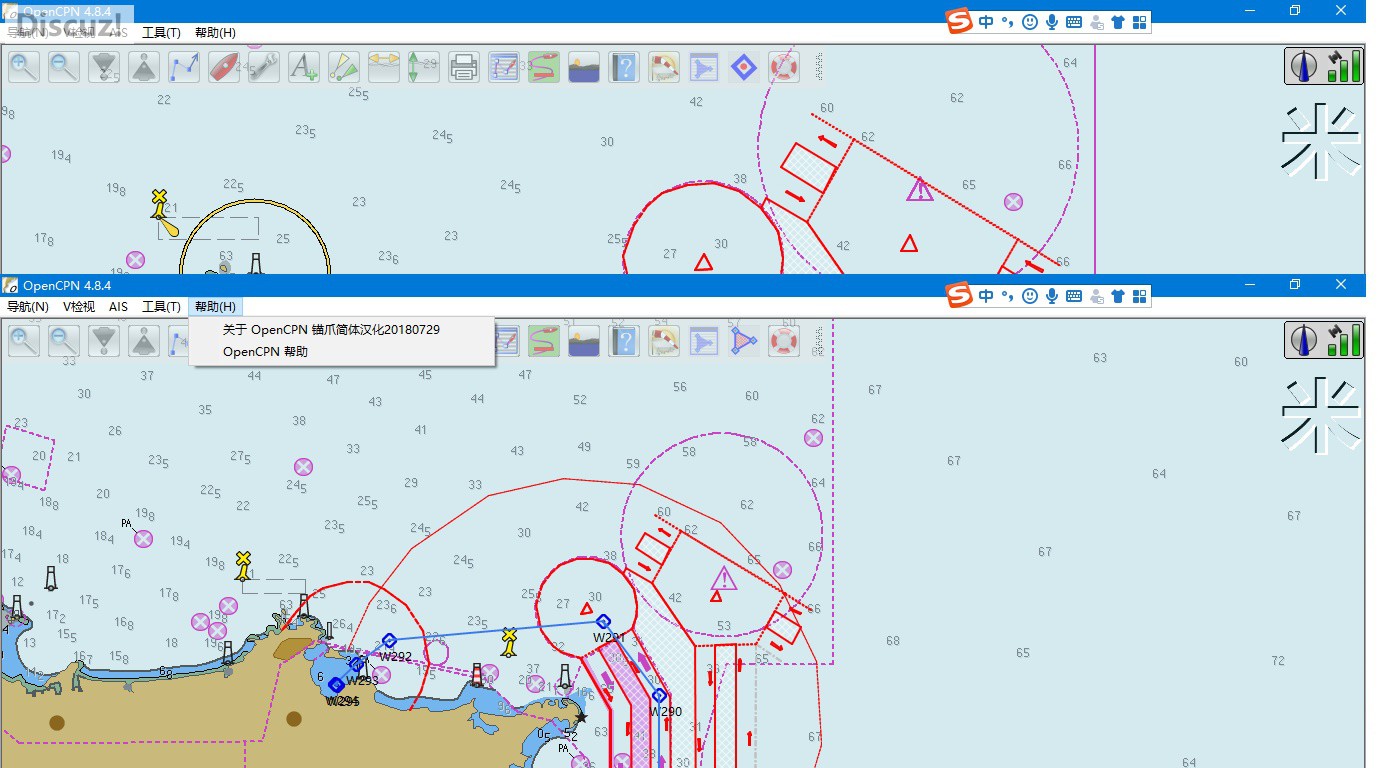The image size is (1378, 768).
Task: Open GPS status bars in top window
Action: coord(1344,66)
